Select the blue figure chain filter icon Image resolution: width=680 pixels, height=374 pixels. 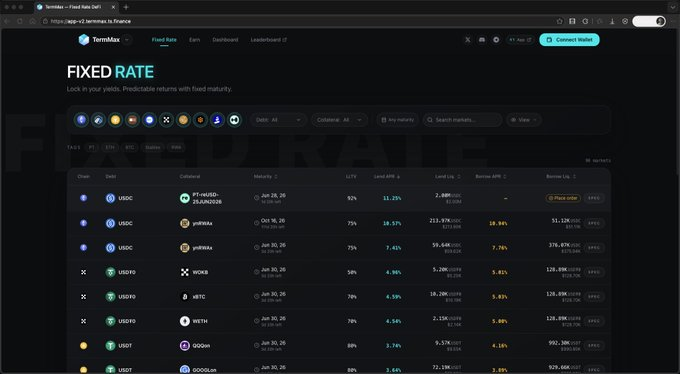217,120
